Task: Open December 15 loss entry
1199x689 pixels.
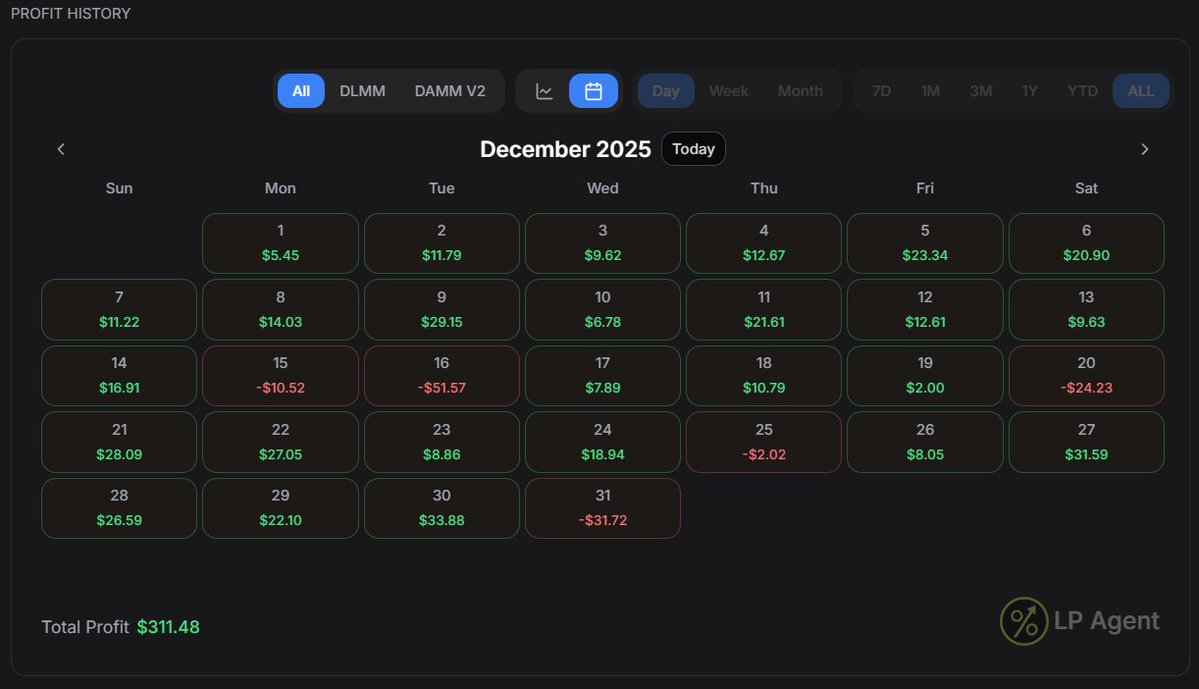Action: [x=280, y=375]
